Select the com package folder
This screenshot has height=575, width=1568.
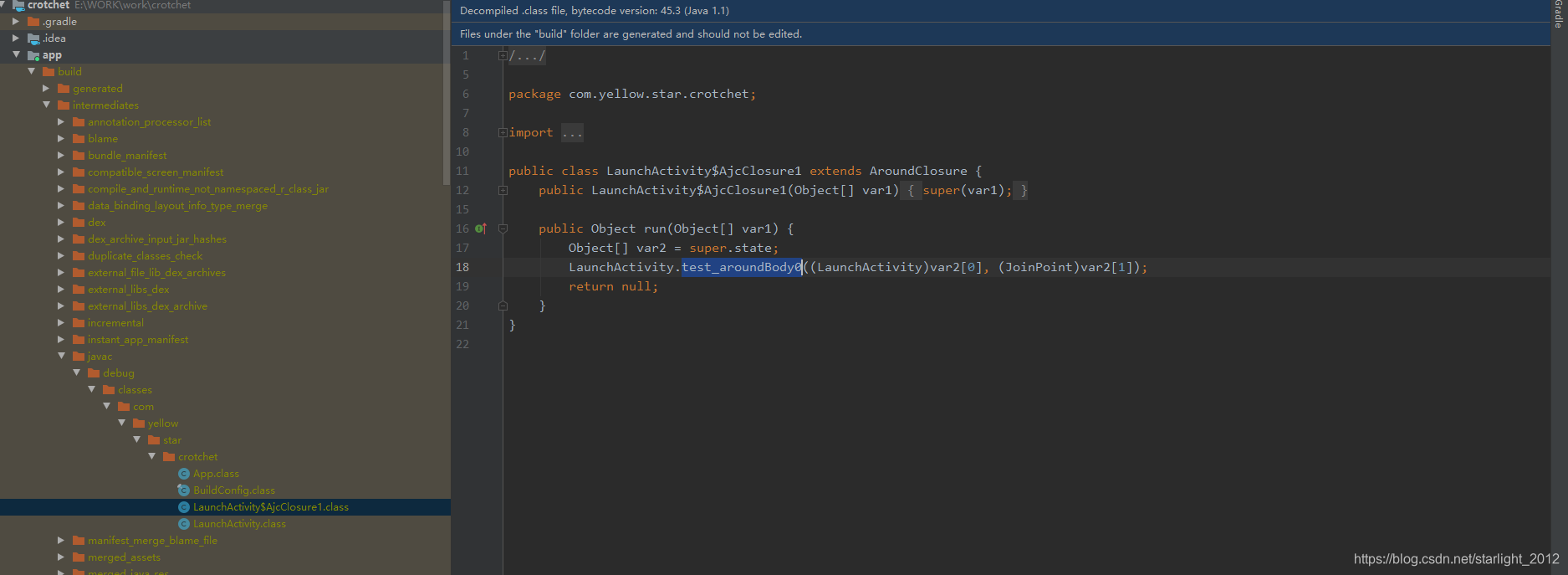[x=143, y=407]
